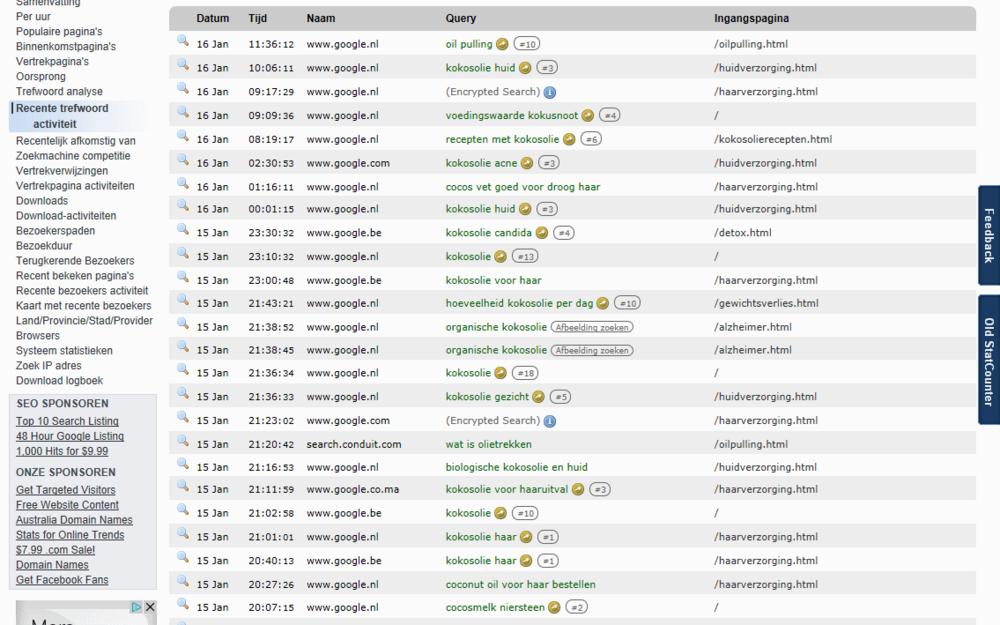Click the gold icon beside 'voedingswaarde kokusnoot'
Screen dimensions: 1000x625
tap(588, 115)
